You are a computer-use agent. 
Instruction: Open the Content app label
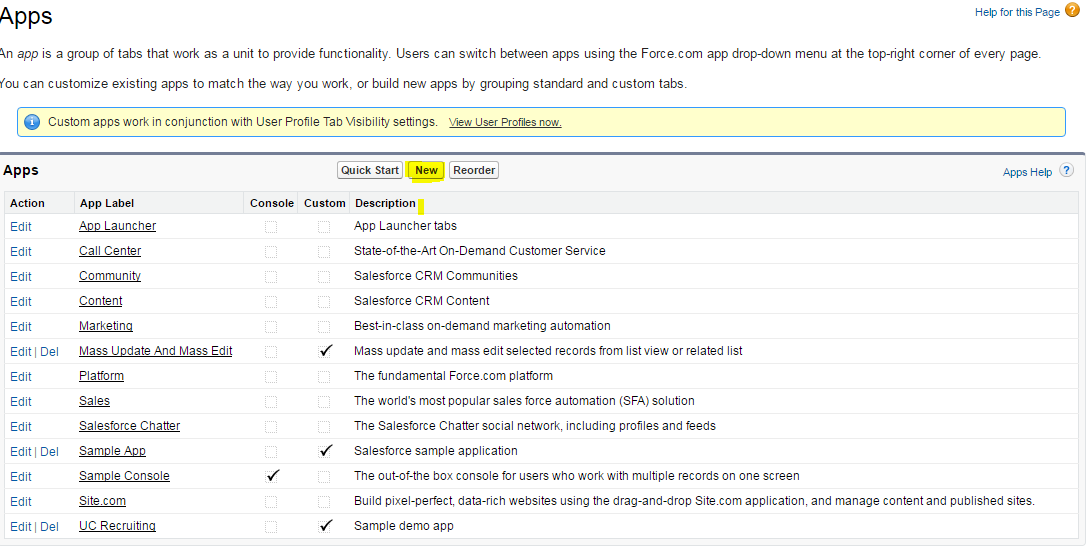(x=101, y=301)
